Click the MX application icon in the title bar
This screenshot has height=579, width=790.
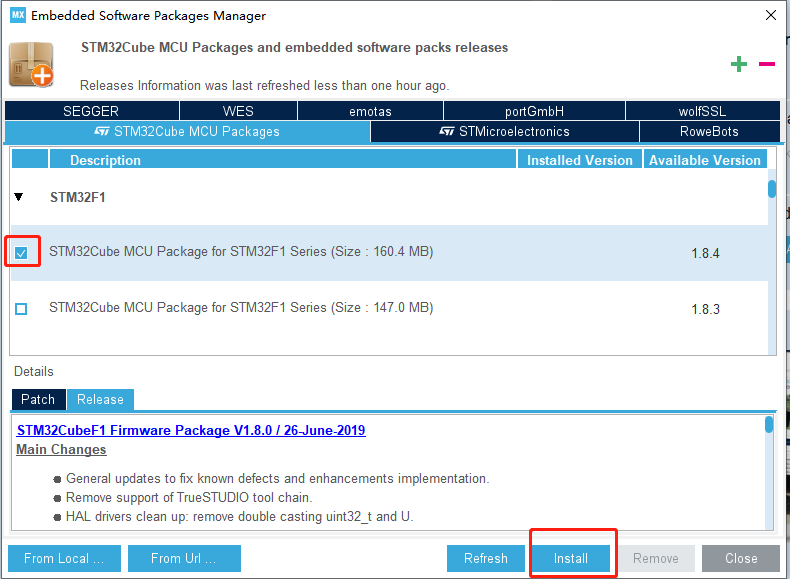[x=18, y=15]
